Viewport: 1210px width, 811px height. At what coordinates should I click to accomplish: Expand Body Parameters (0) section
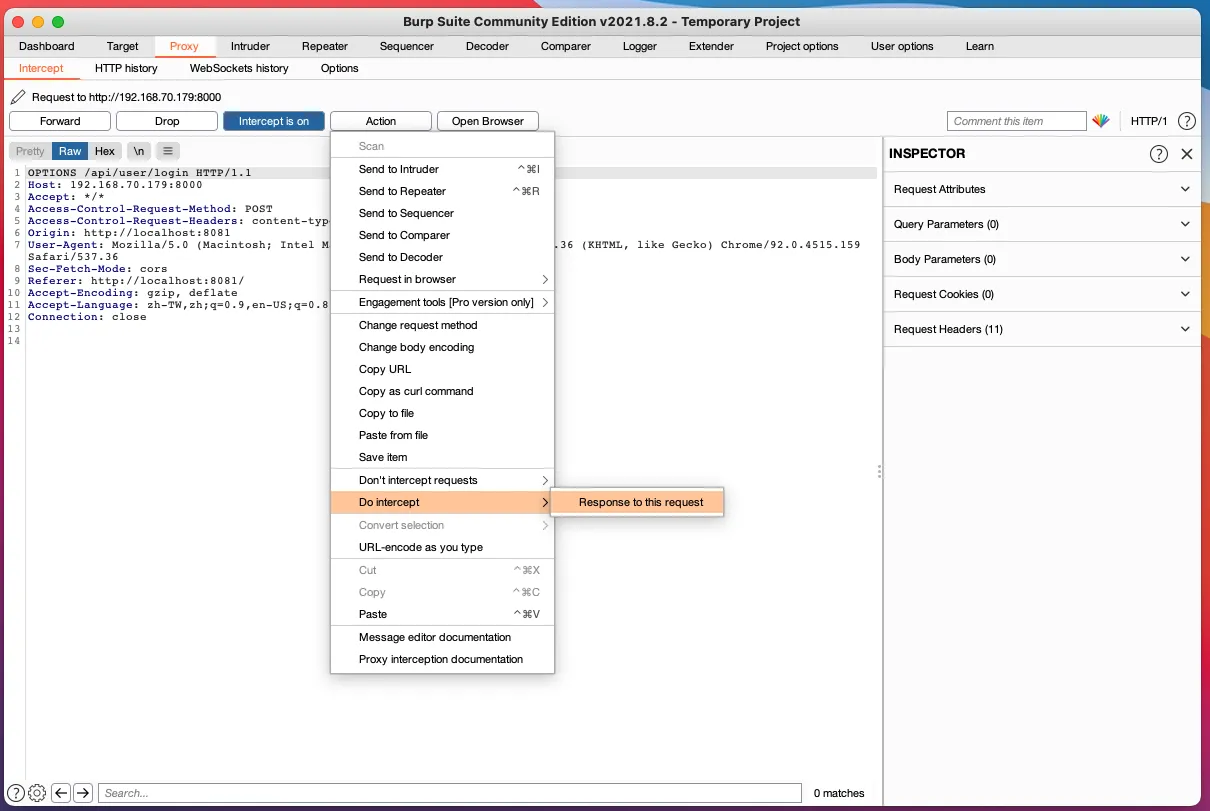coord(1042,259)
